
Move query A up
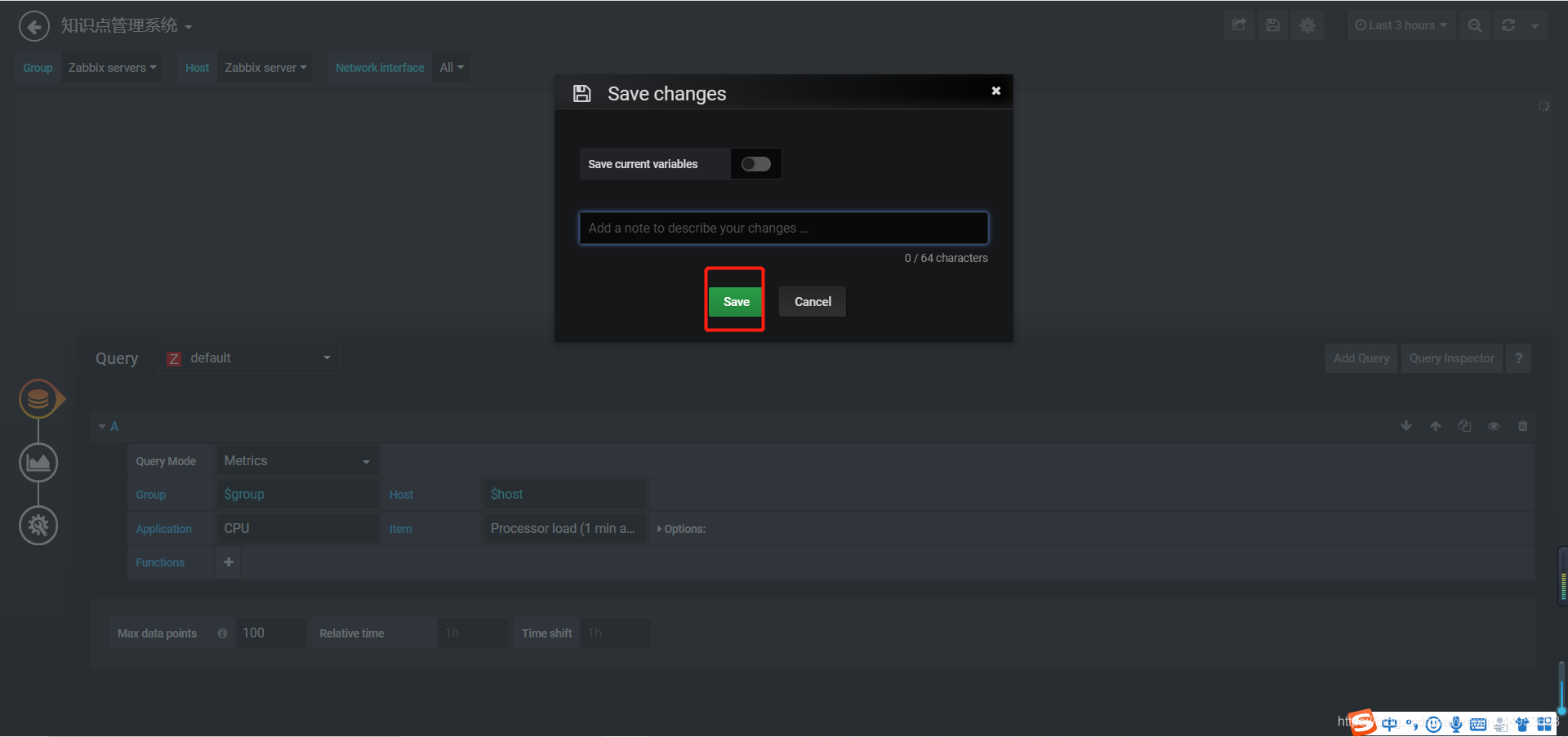[x=1435, y=426]
